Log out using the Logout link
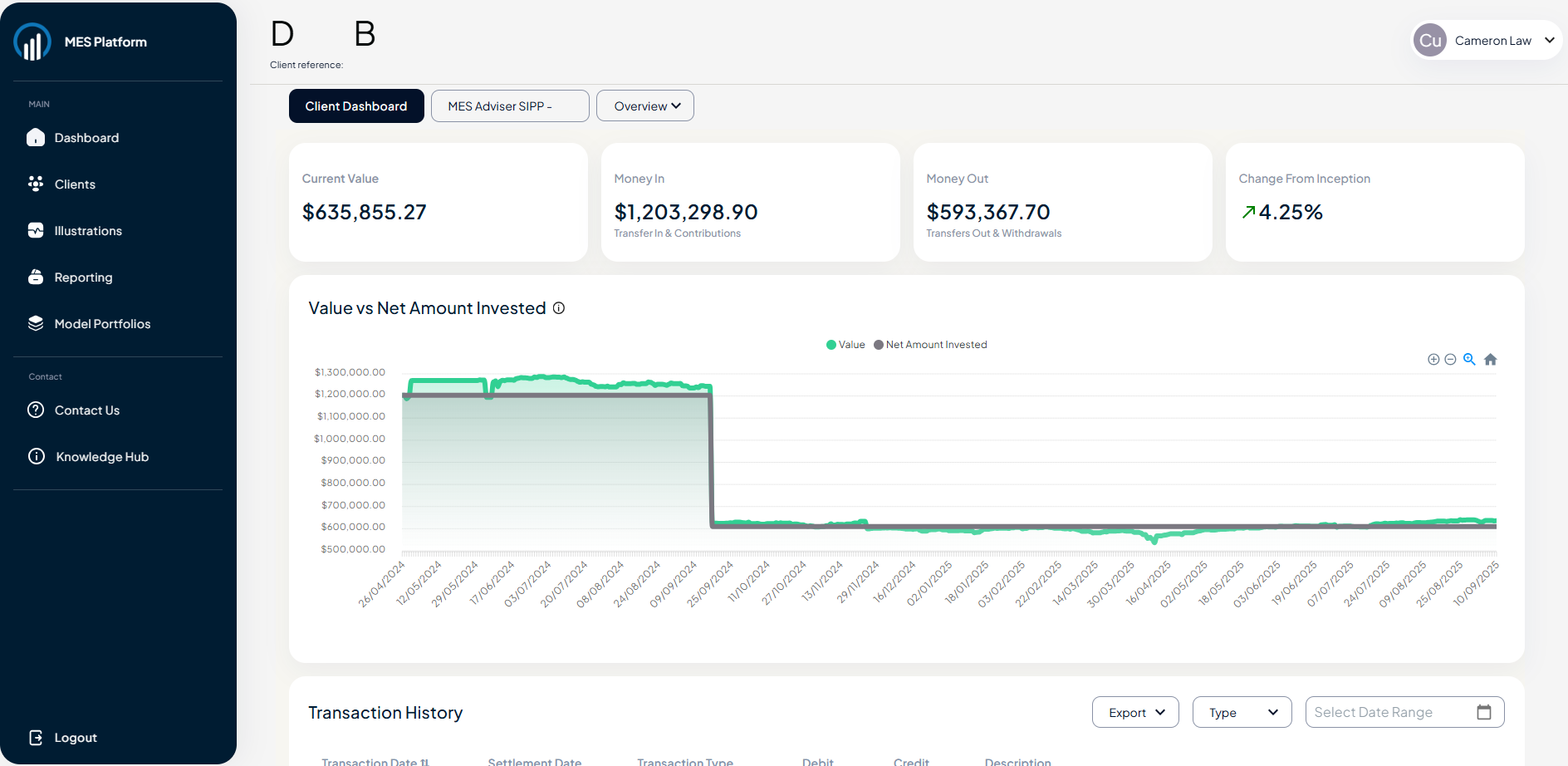This screenshot has width=1568, height=766. click(75, 738)
